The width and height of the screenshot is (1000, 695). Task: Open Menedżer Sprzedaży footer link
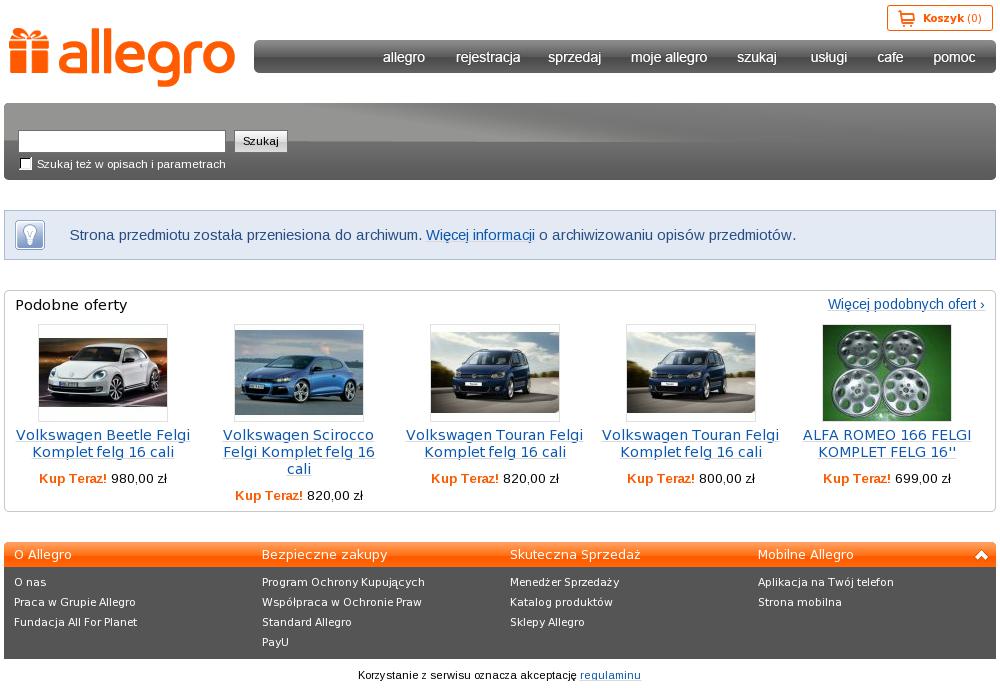pos(564,582)
